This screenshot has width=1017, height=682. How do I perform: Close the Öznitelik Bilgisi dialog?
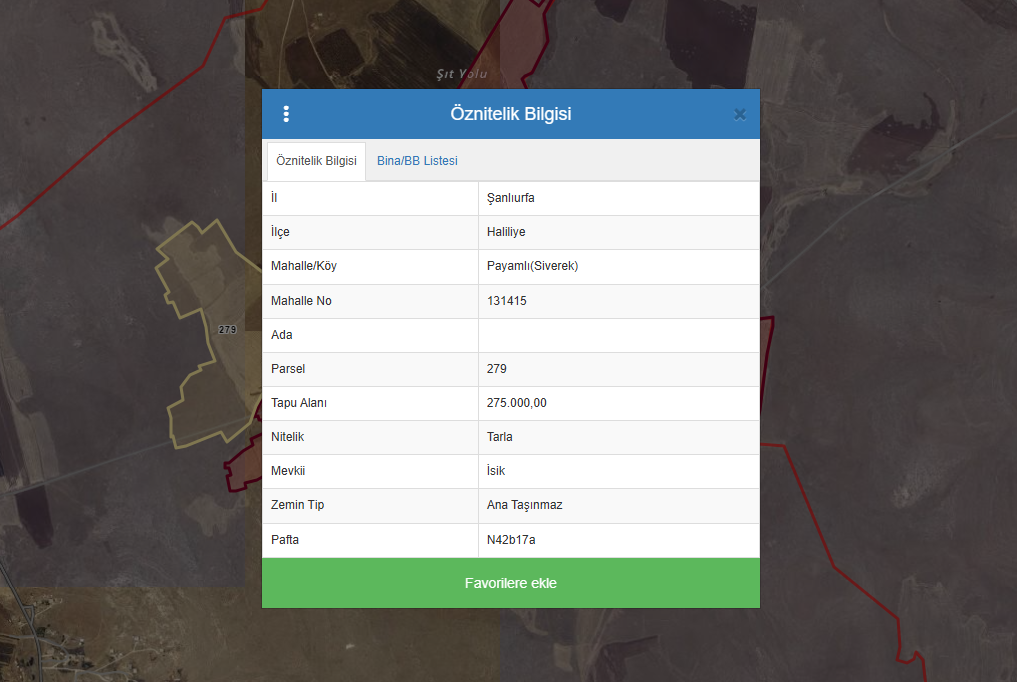click(740, 114)
